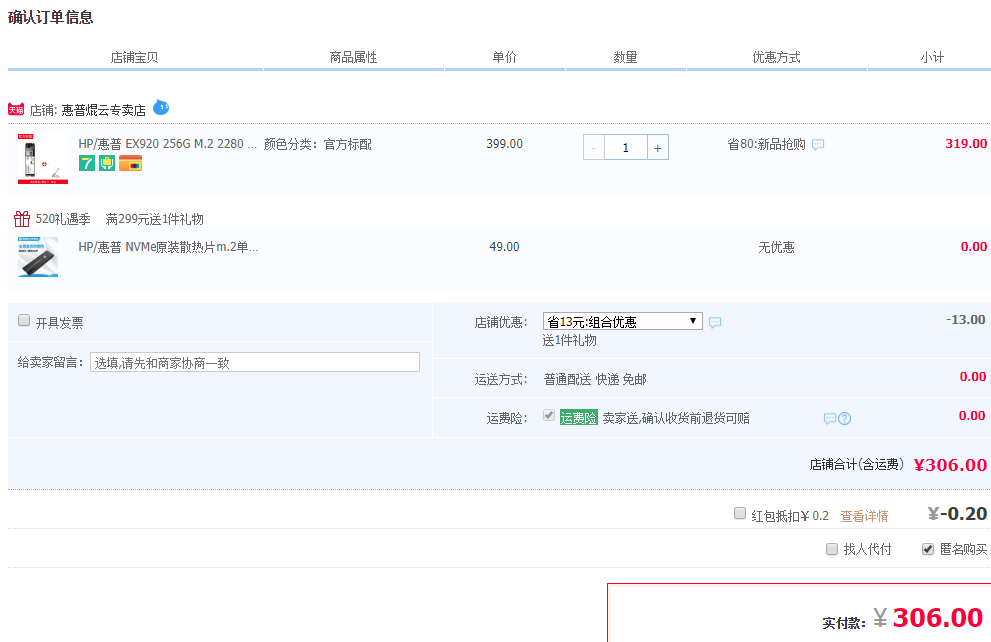Open the 查看详情 link

pos(864,516)
